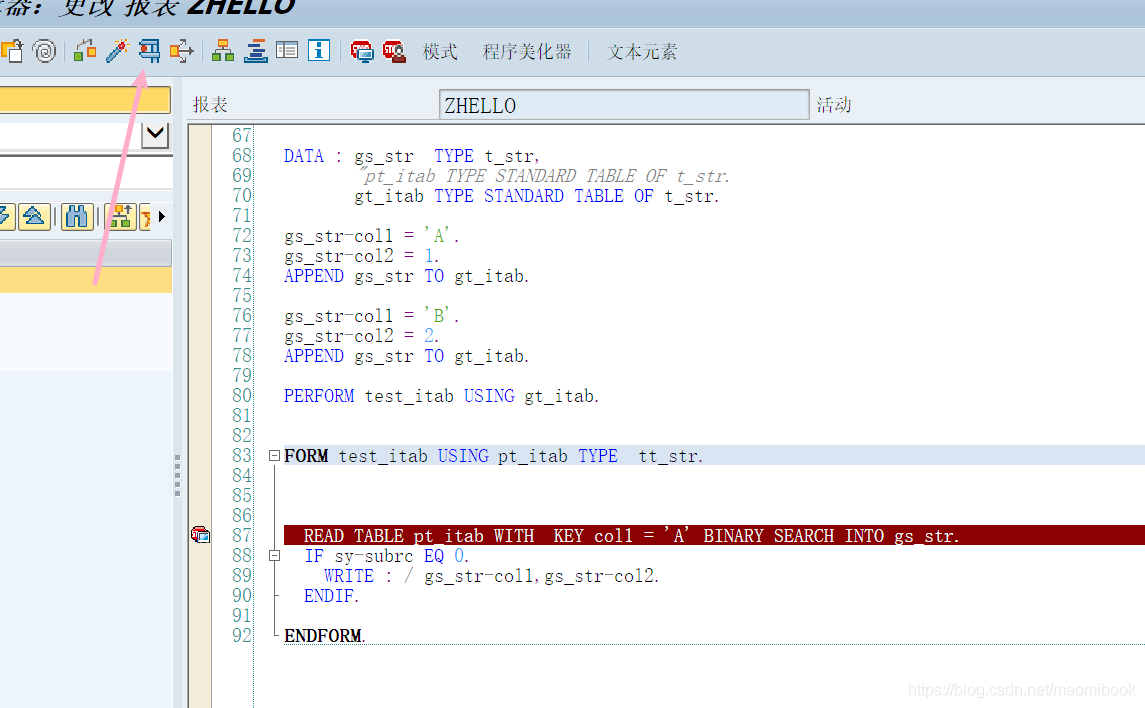Click the yellow field in left panel
The image size is (1145, 708).
[x=85, y=100]
